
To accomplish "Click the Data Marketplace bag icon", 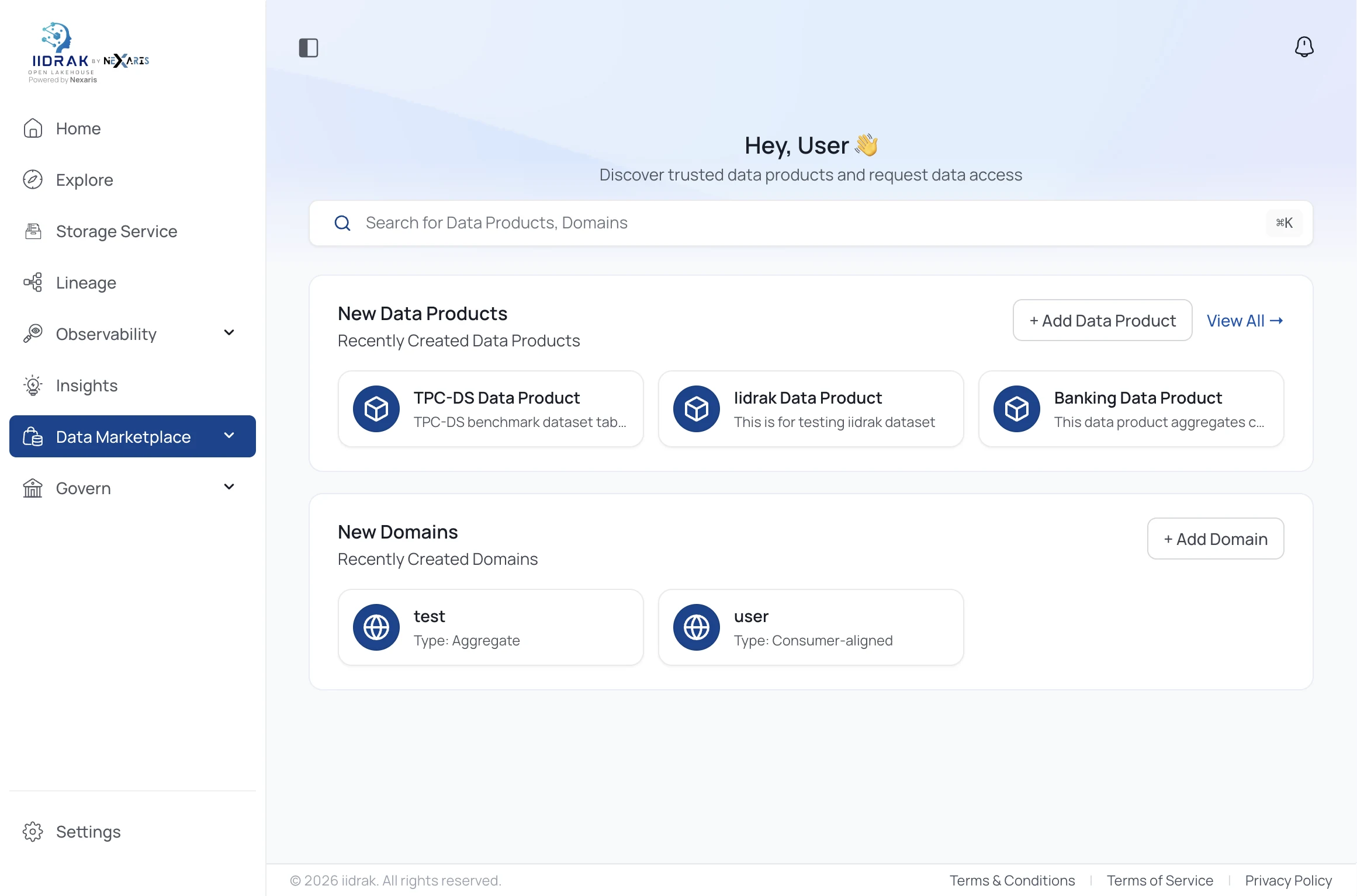I will [x=33, y=437].
